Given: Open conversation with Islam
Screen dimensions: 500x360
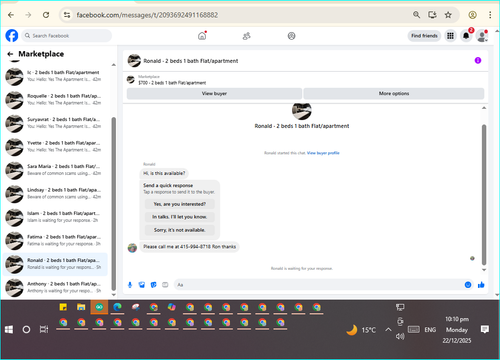Looking at the screenshot, I should pos(55,217).
